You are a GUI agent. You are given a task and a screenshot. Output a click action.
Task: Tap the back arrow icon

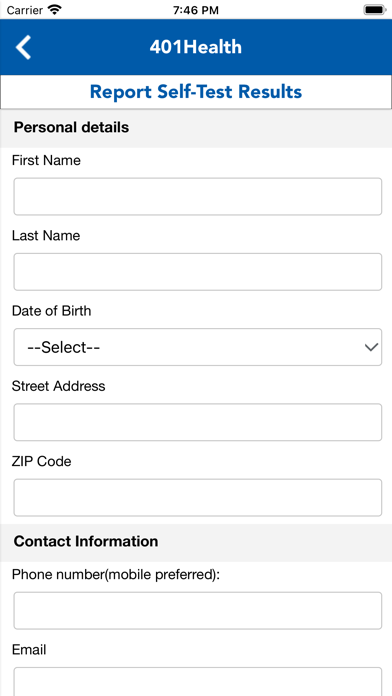tap(24, 47)
